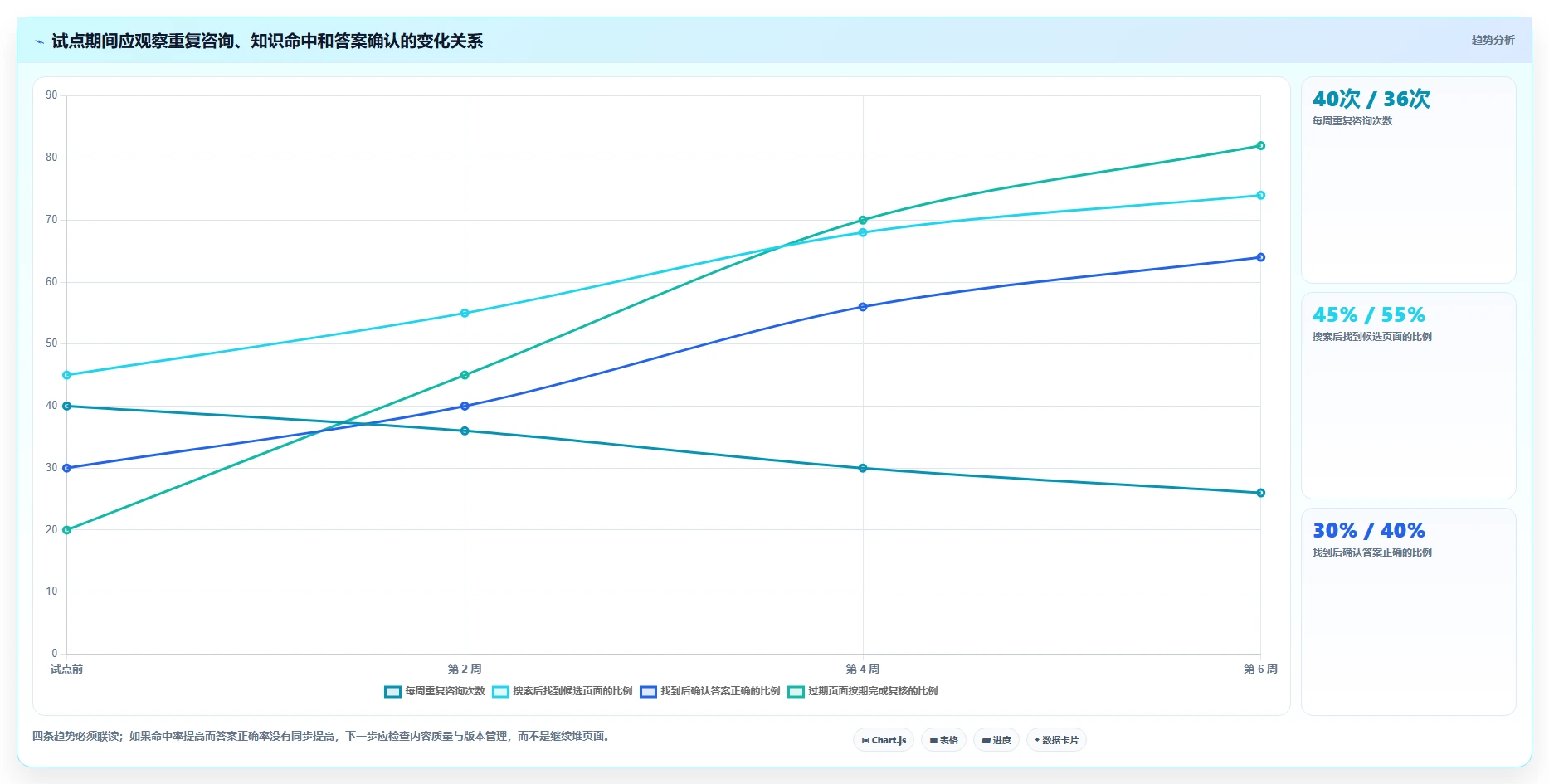Image resolution: width=1549 pixels, height=784 pixels.
Task: Click the 30% / 40% stat value
Action: (x=1369, y=531)
